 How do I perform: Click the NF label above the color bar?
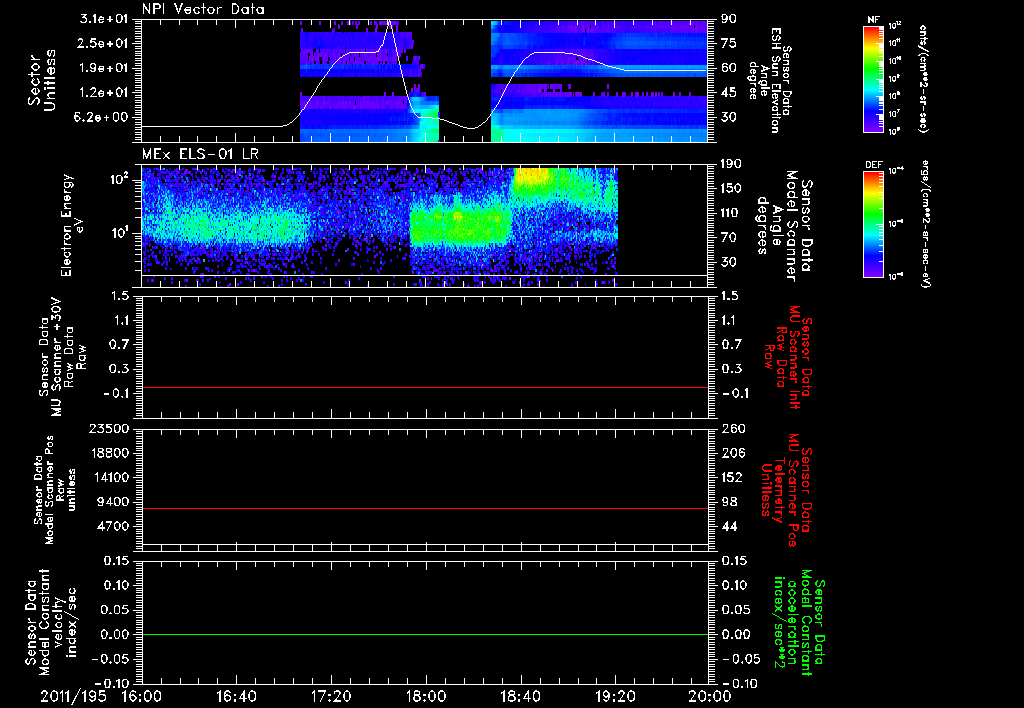[873, 20]
